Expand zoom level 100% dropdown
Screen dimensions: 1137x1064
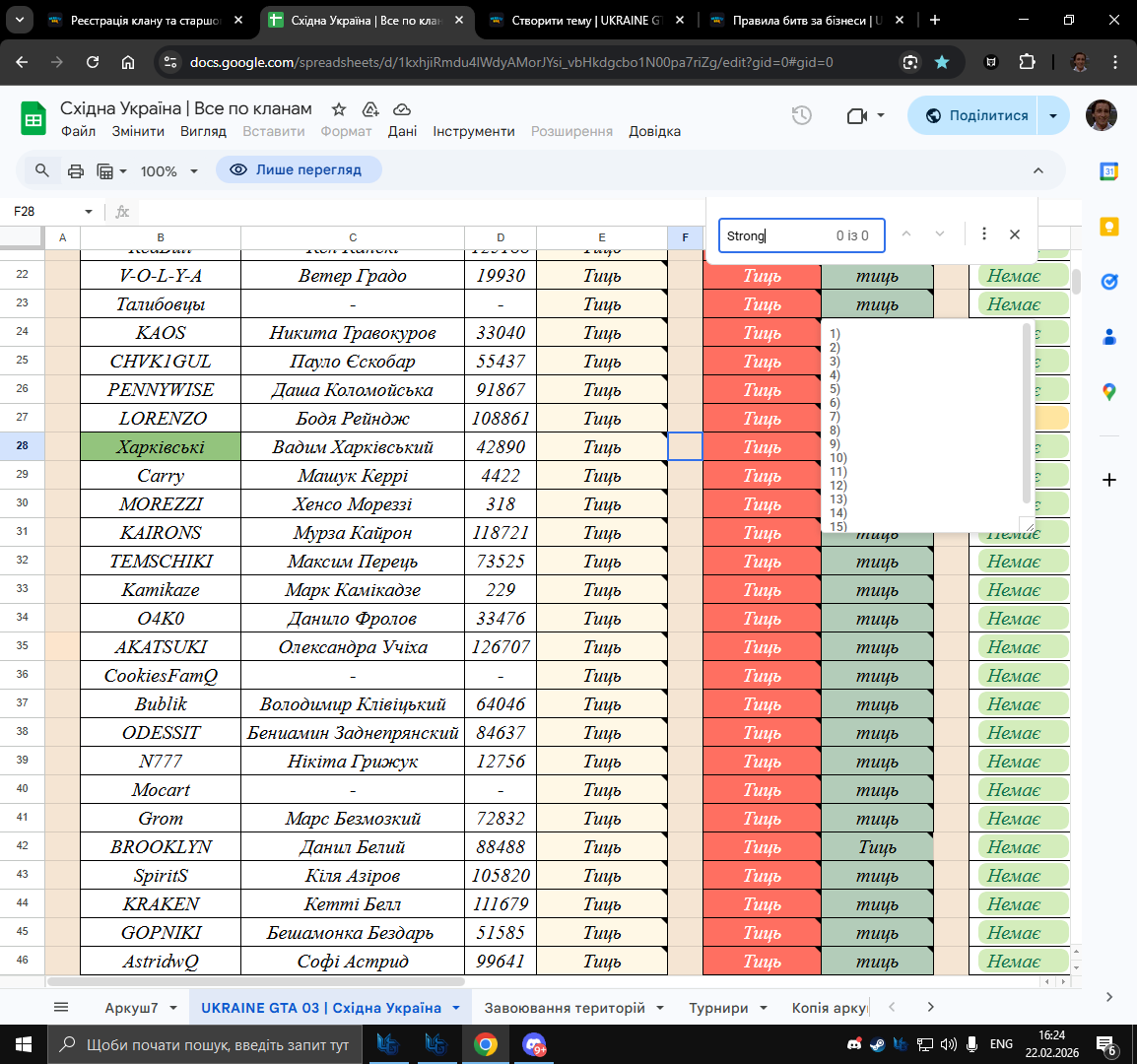coord(194,171)
